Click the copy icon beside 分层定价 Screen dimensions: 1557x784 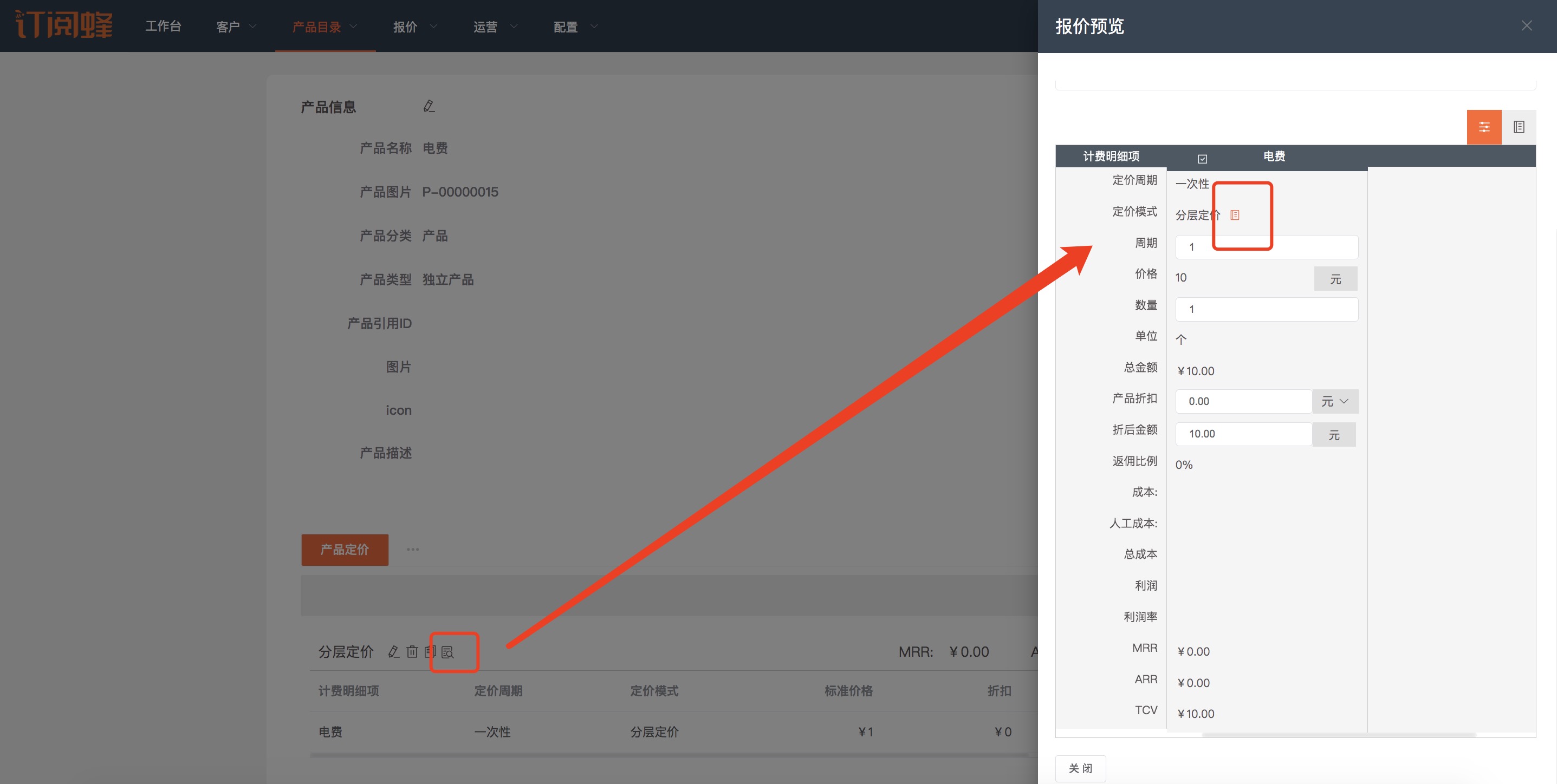(x=429, y=652)
